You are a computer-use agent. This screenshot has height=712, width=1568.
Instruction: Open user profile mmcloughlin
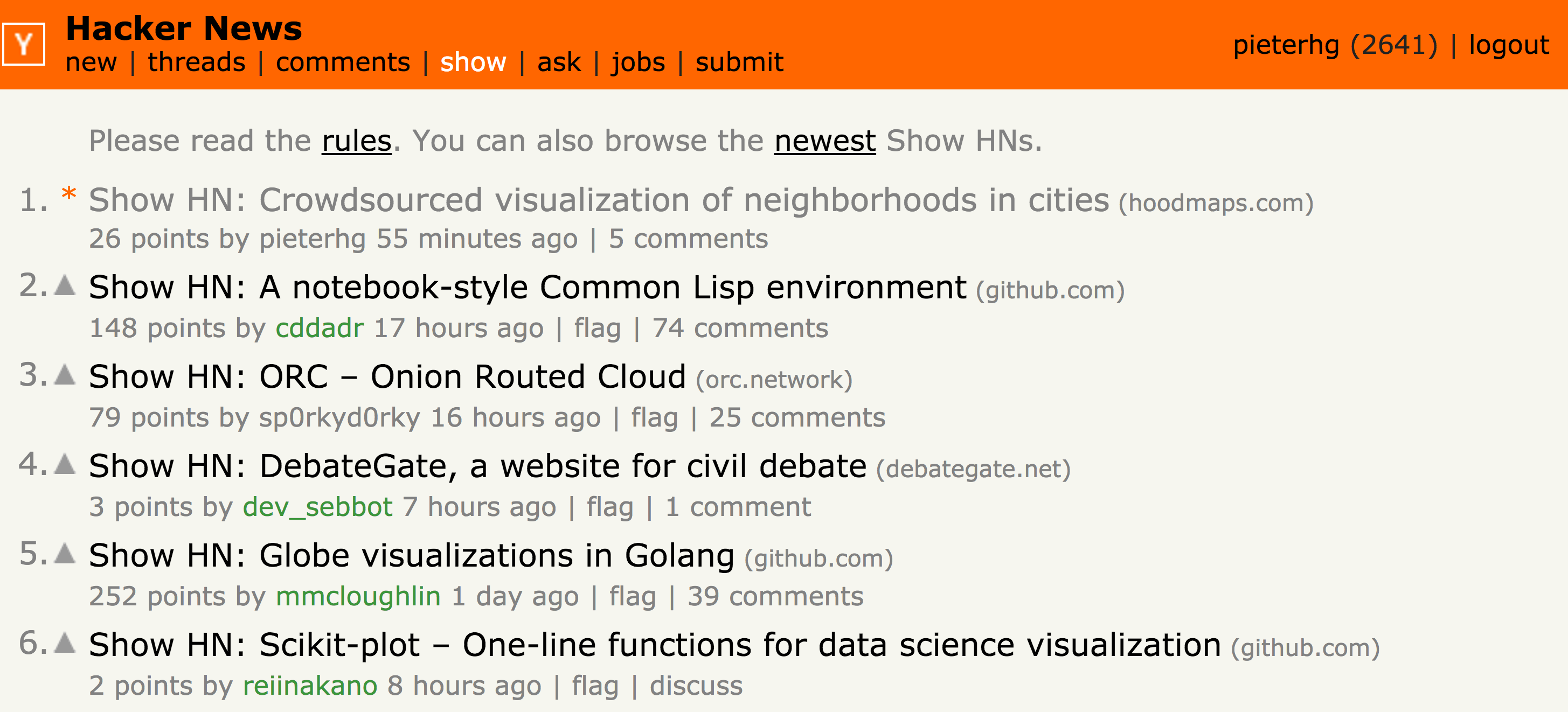[x=358, y=596]
